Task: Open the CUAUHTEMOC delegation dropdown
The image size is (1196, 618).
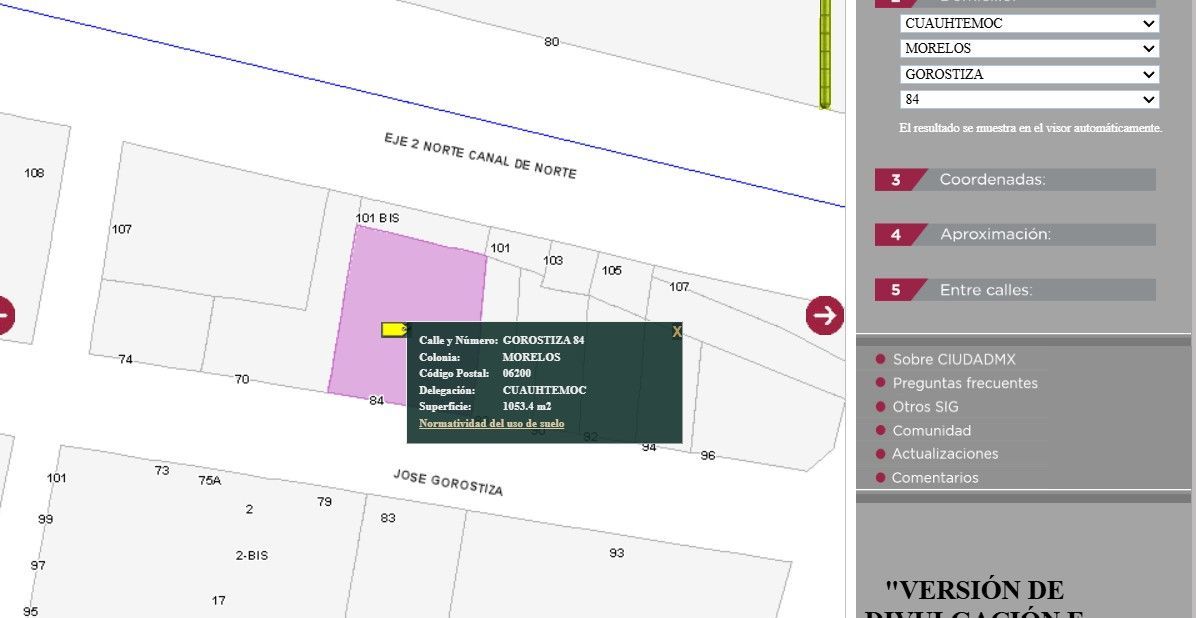Action: click(1029, 23)
